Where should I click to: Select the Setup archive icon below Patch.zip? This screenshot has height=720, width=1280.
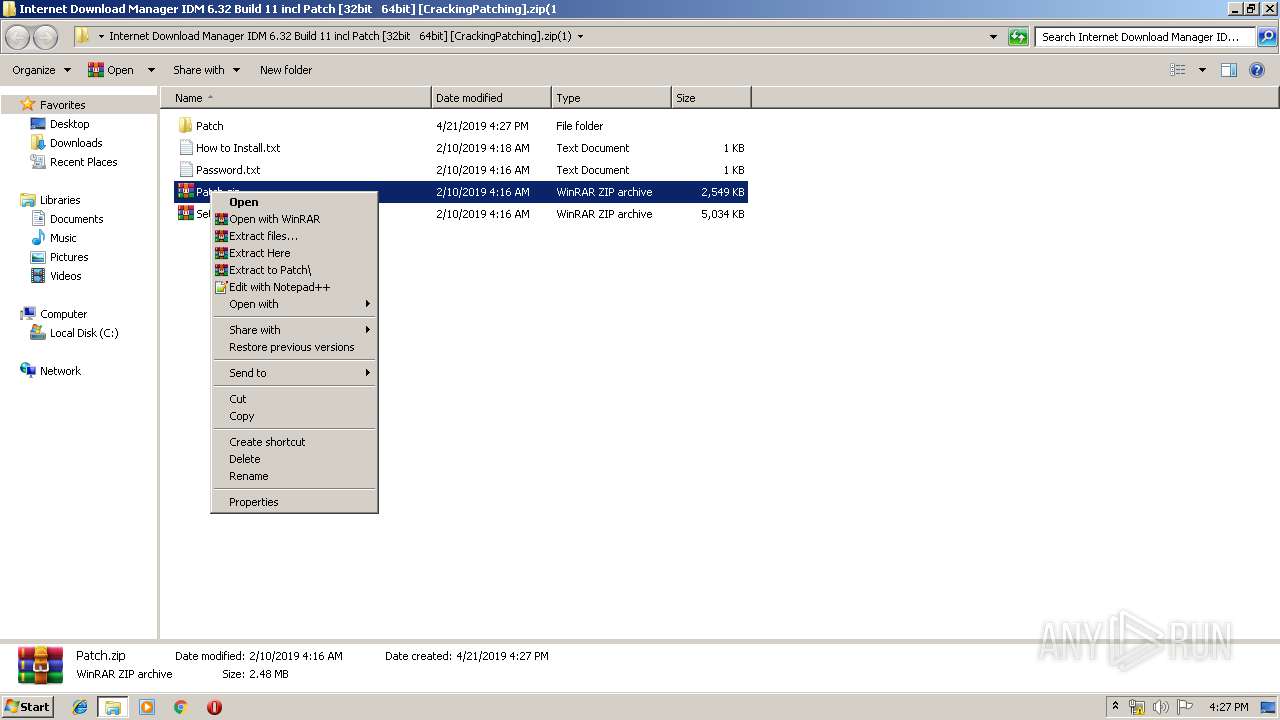point(185,214)
